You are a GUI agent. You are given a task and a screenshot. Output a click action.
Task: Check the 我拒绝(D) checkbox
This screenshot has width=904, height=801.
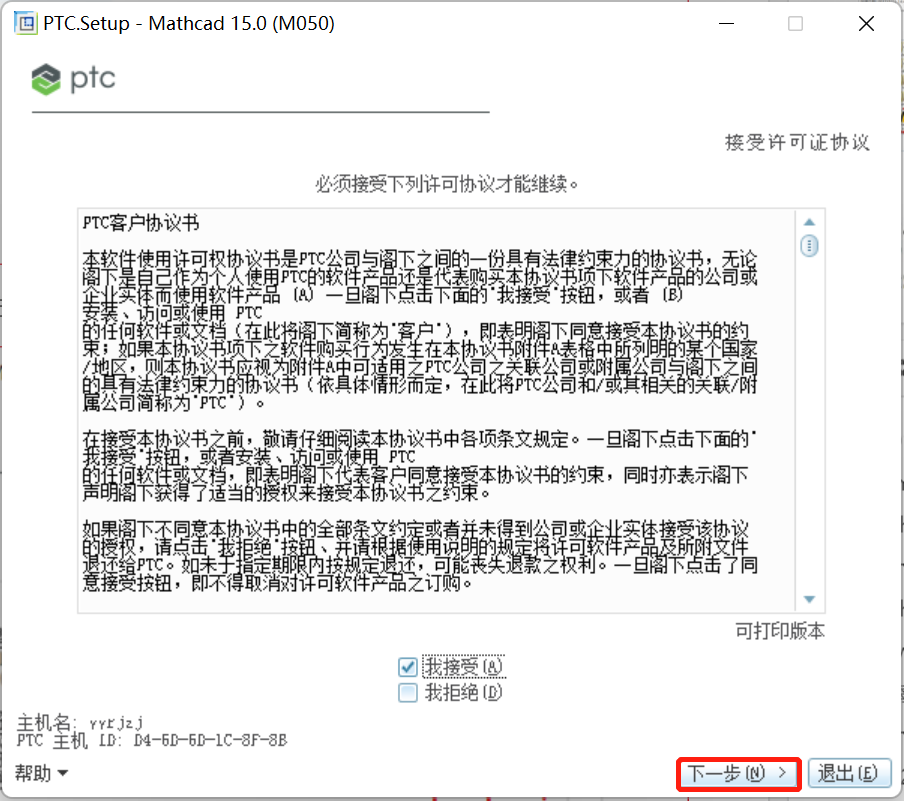408,693
